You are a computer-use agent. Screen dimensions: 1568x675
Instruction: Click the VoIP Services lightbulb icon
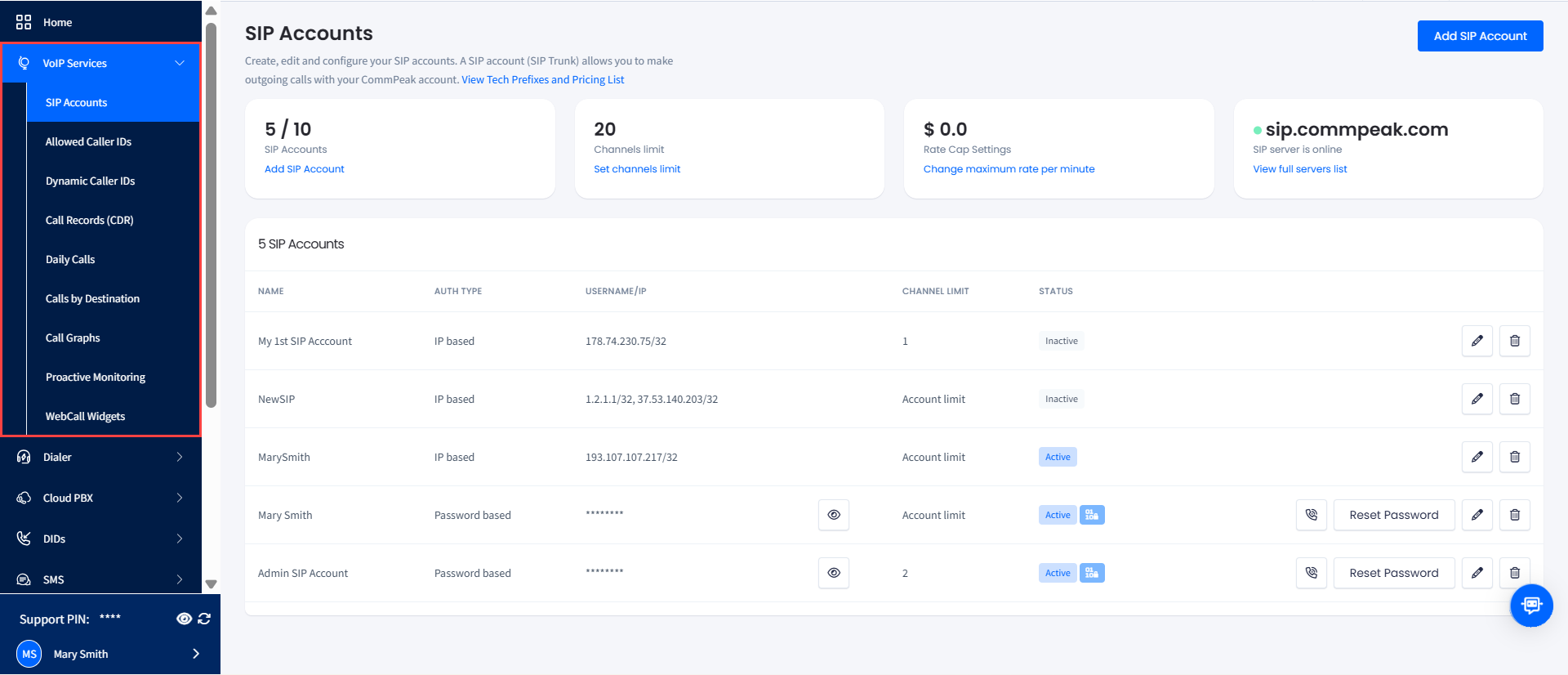(x=24, y=63)
